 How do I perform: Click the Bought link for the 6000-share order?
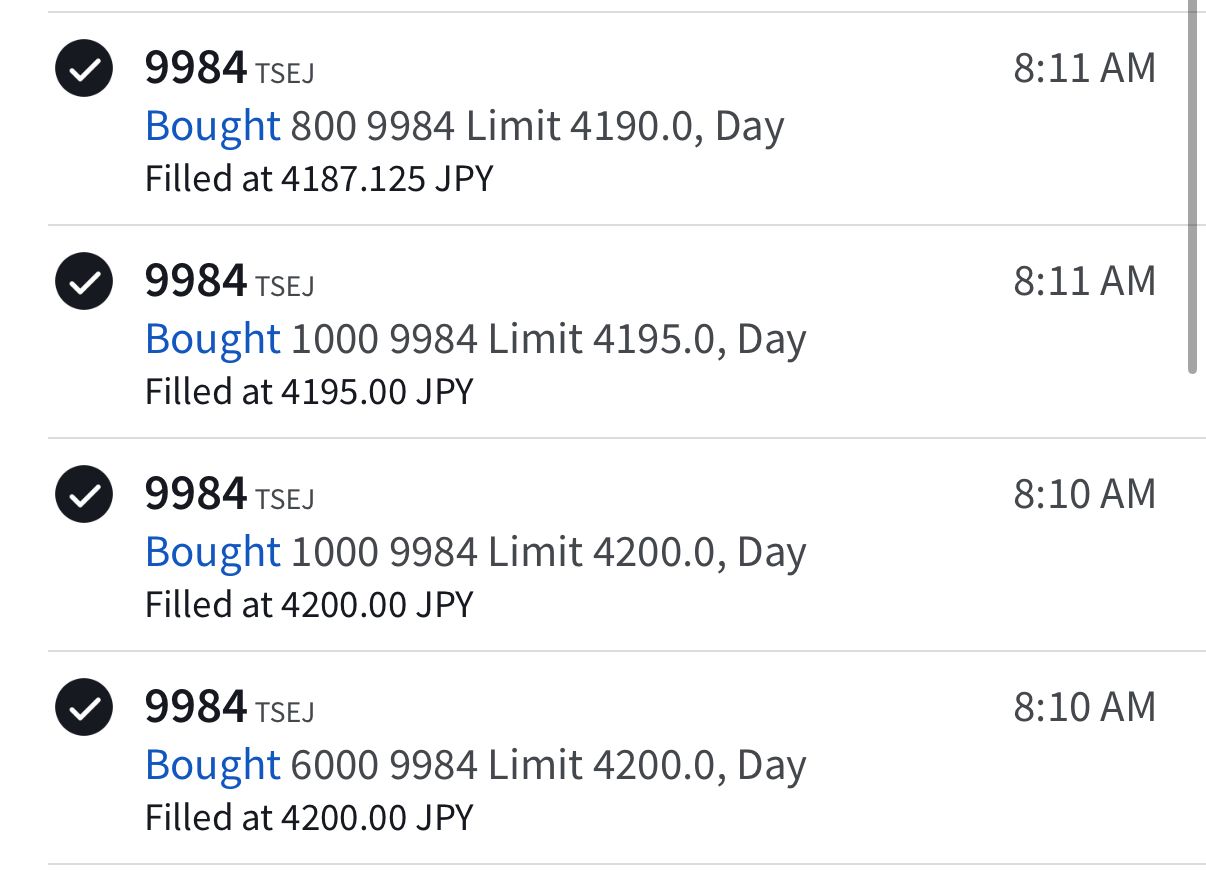(x=212, y=765)
